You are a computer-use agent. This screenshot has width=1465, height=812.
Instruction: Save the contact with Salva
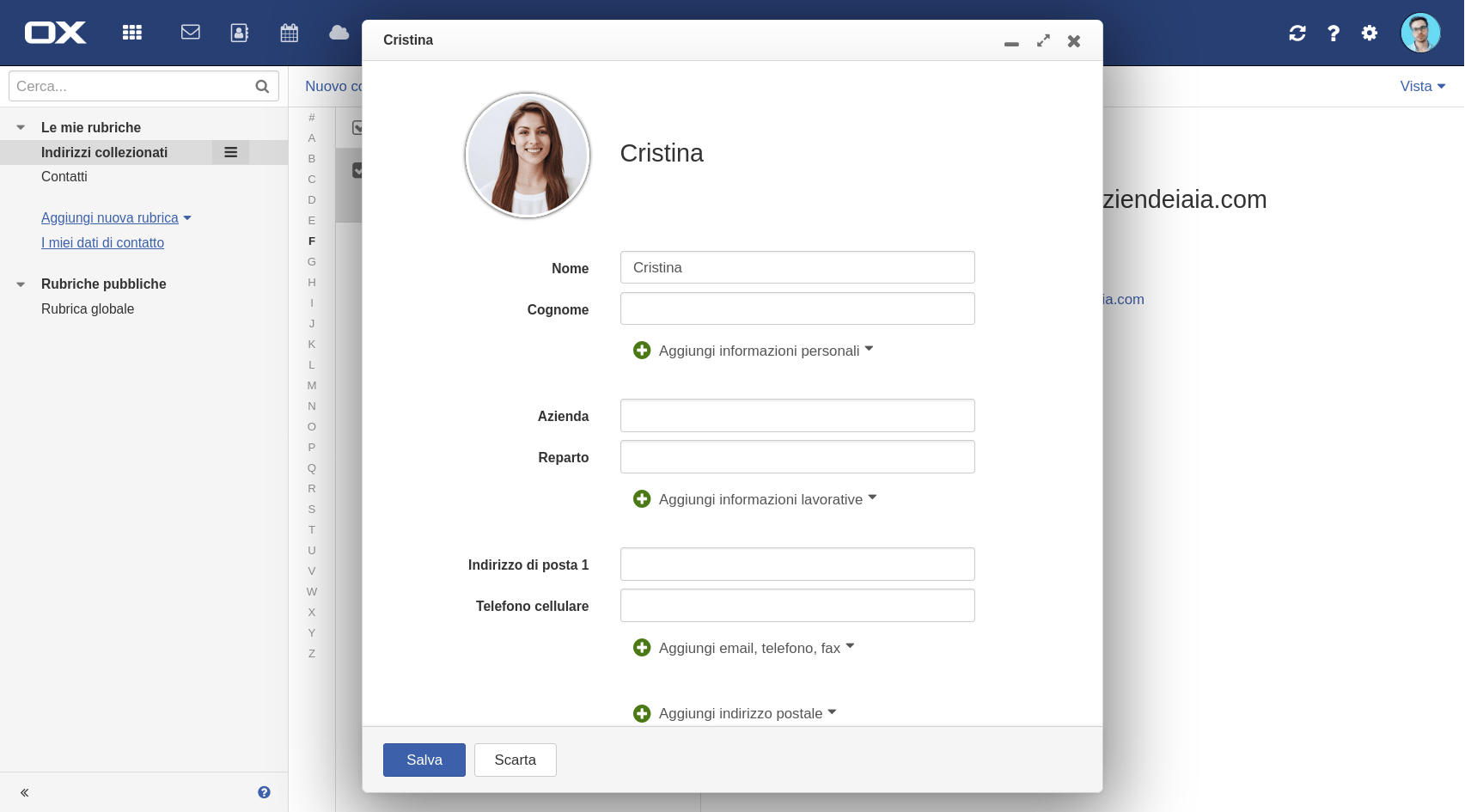click(x=424, y=760)
